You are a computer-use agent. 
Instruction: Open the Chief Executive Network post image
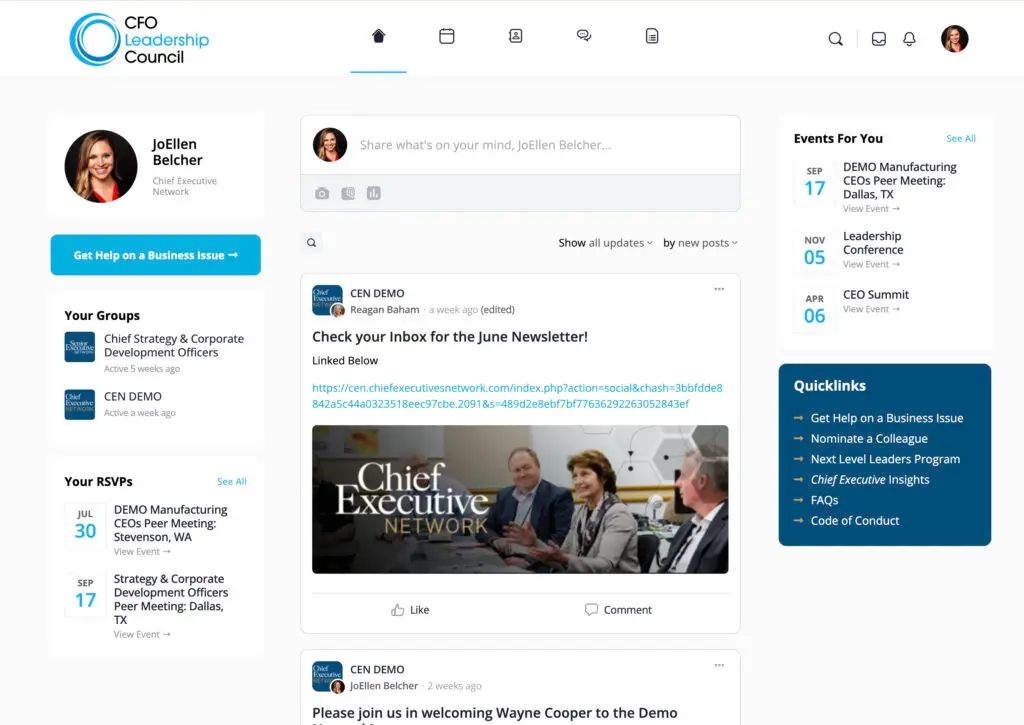(520, 500)
